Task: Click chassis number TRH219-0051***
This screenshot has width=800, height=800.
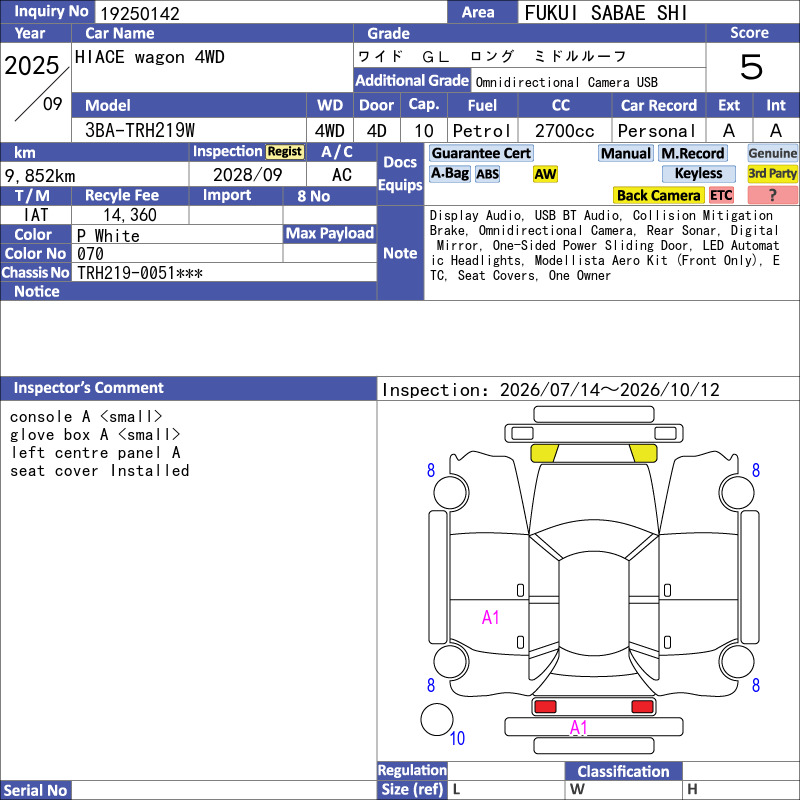Action: [x=140, y=273]
